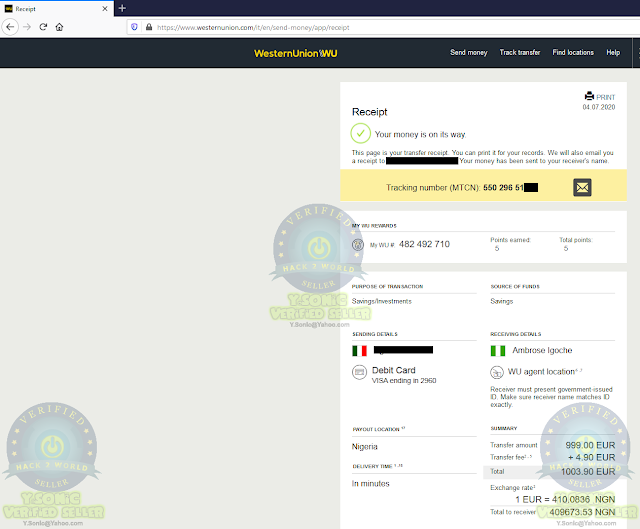Click the browser forward arrow
Viewport: 640px width, 529px height.
click(x=27, y=27)
